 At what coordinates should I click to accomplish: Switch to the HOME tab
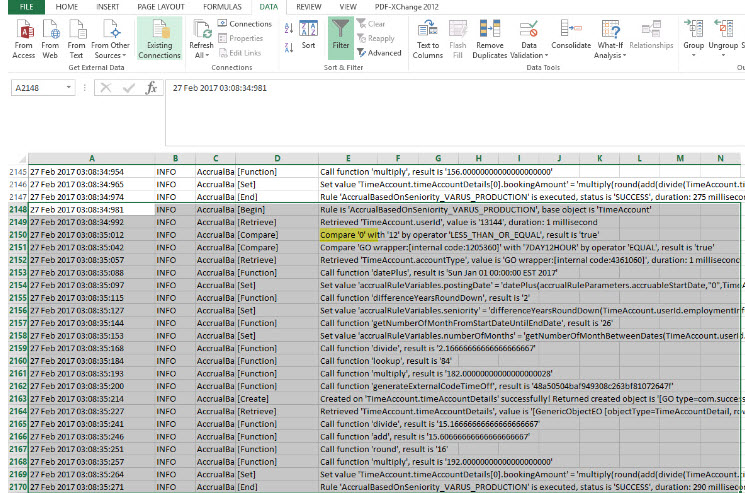click(x=67, y=7)
